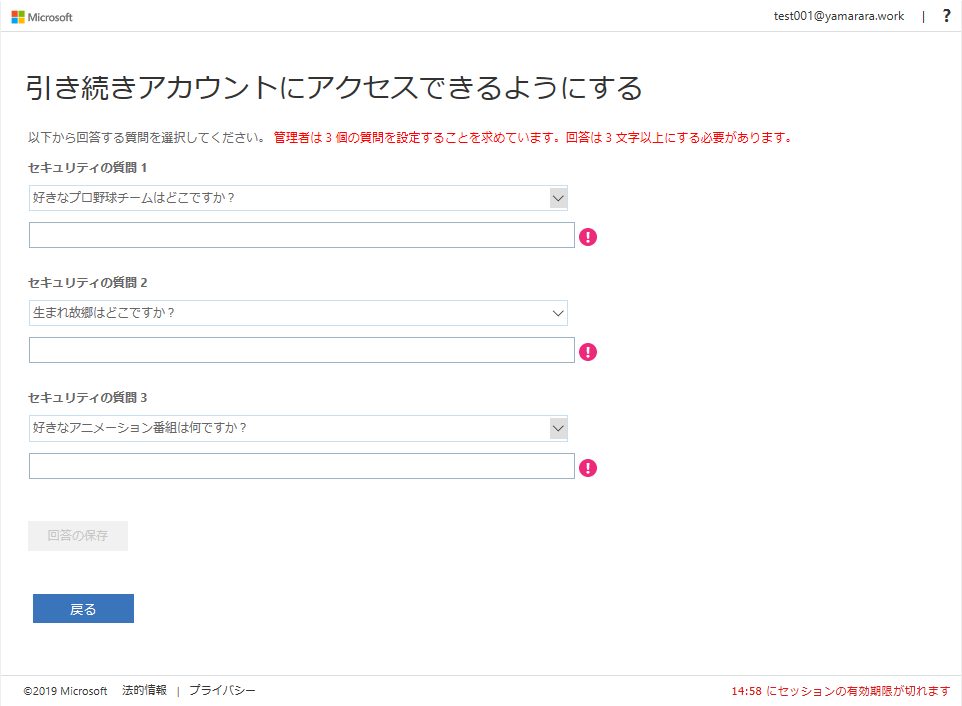This screenshot has width=962, height=706.
Task: Click the 回答の保存 button
Action: click(78, 535)
